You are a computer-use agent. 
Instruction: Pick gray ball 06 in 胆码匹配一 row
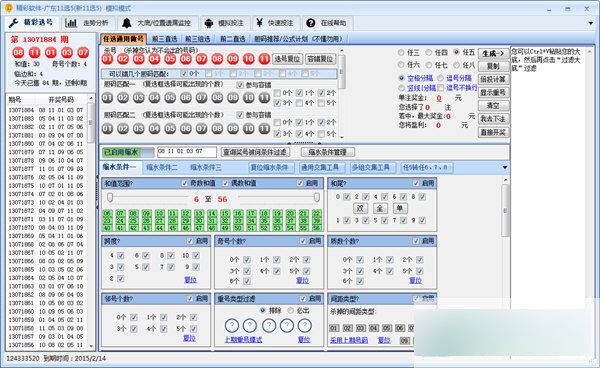click(186, 98)
